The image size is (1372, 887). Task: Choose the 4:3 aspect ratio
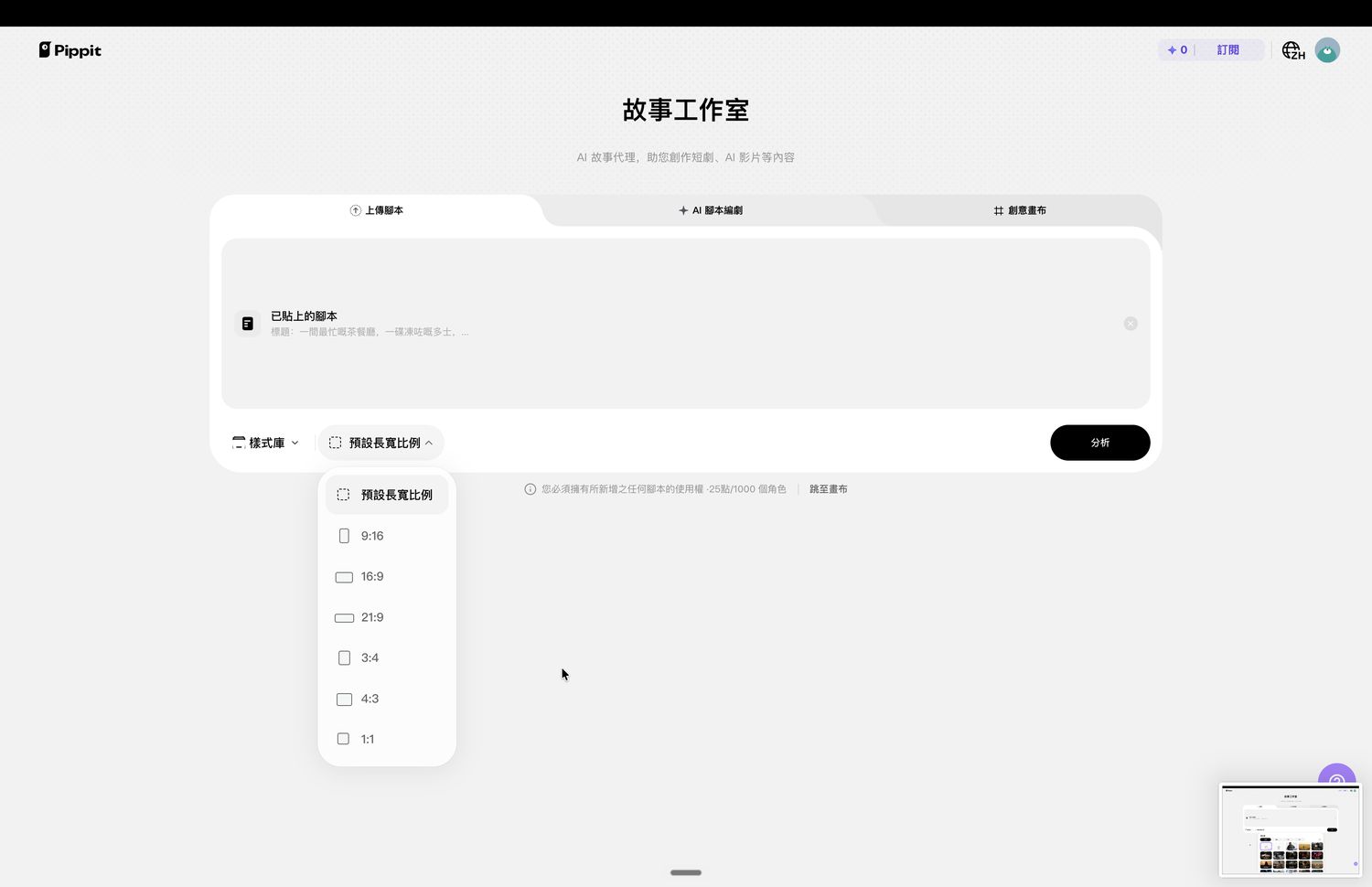pos(387,699)
